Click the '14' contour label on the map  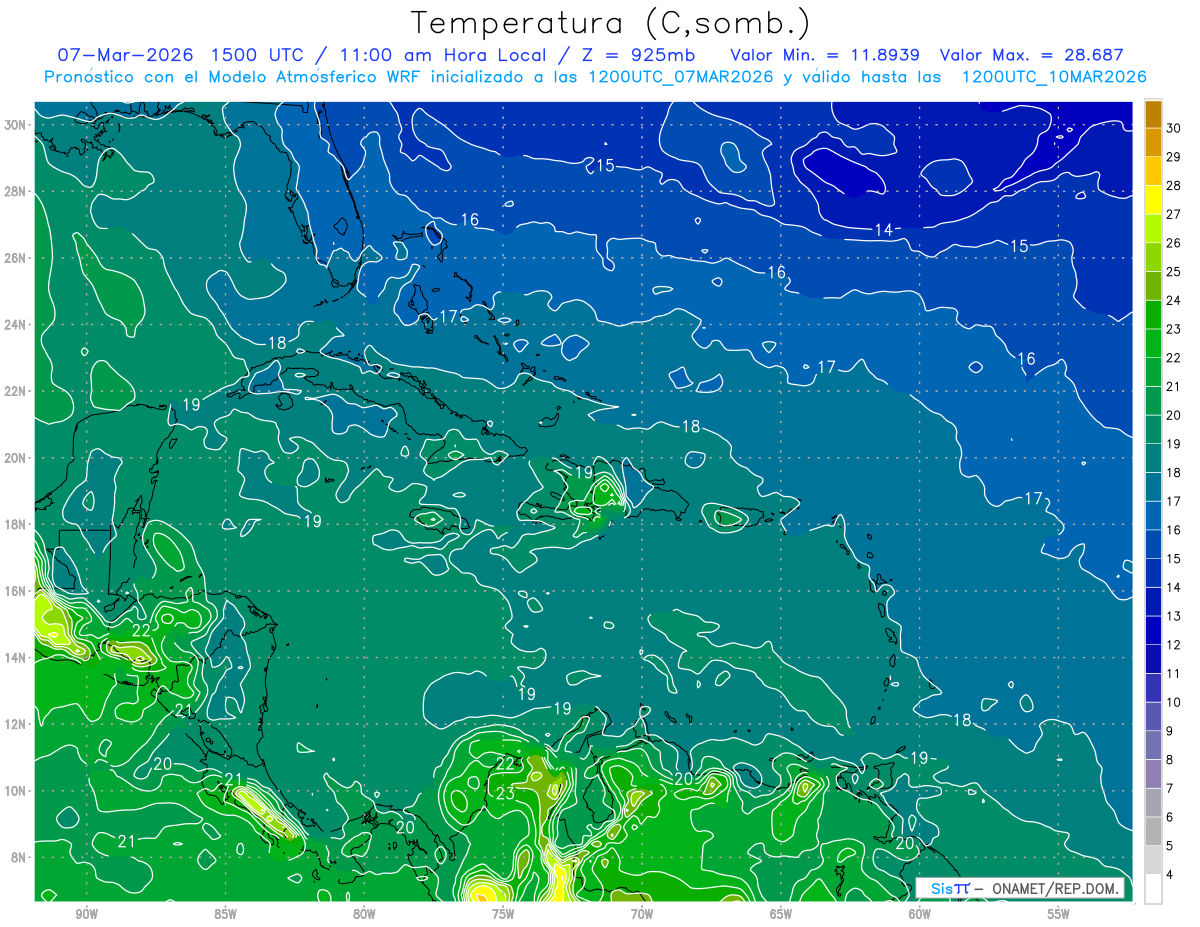(884, 230)
